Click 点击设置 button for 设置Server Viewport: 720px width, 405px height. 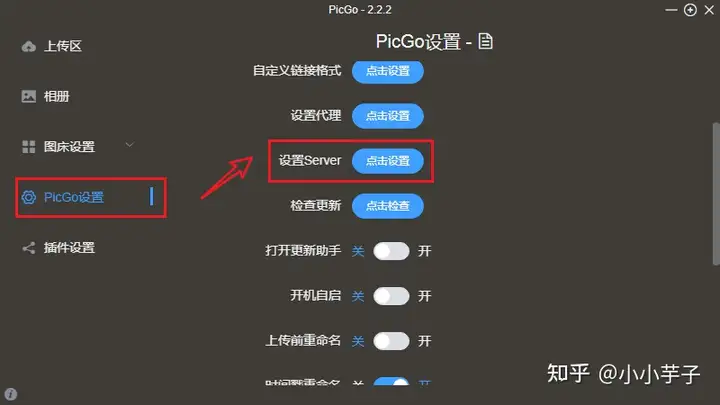(388, 161)
